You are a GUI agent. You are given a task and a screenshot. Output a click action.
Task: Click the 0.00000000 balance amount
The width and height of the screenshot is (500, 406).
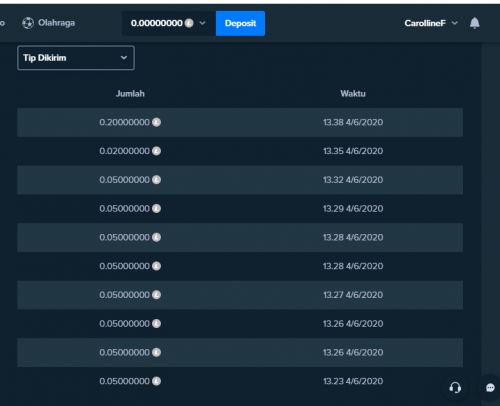[x=157, y=23]
